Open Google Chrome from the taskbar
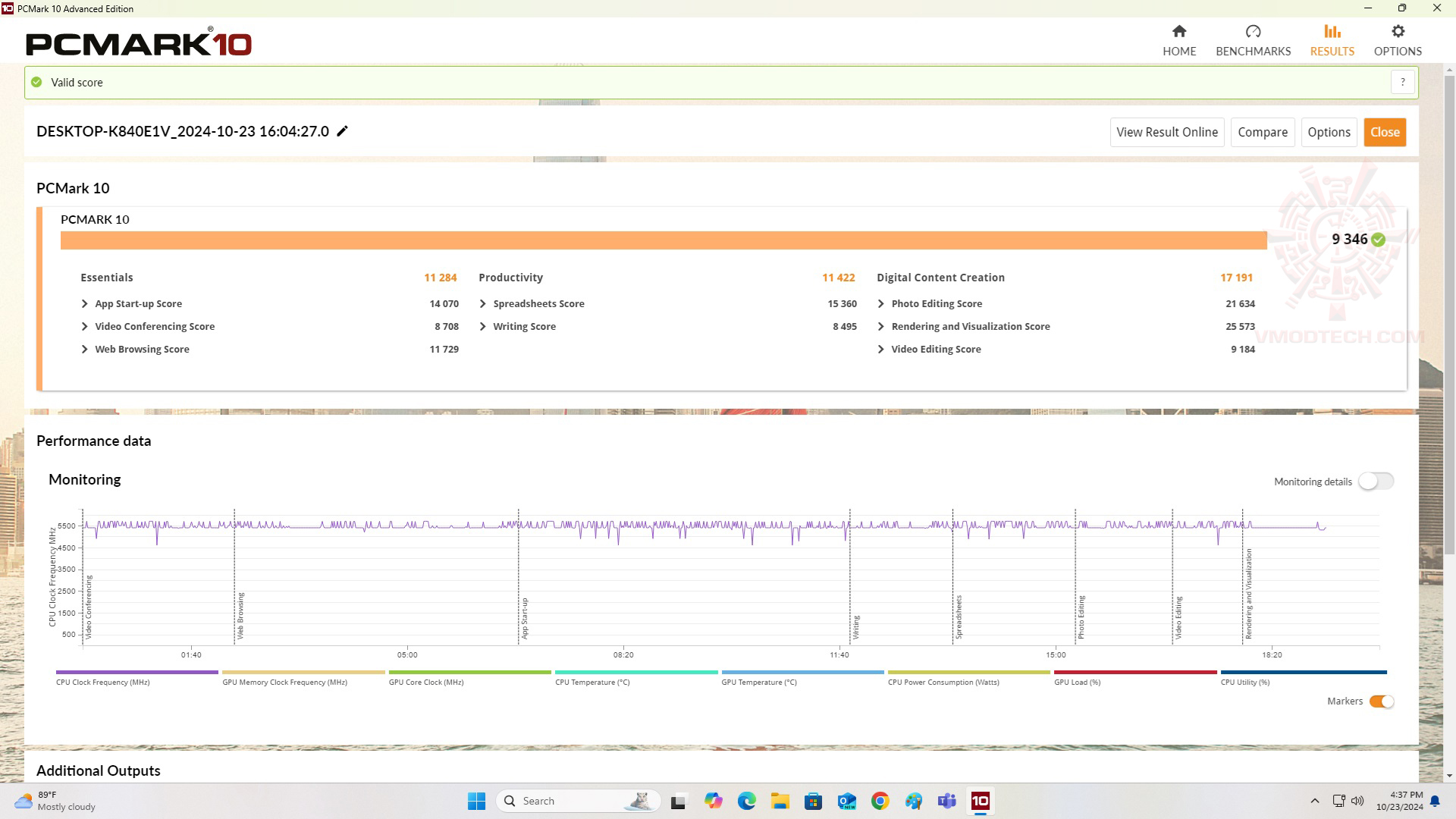 880,801
